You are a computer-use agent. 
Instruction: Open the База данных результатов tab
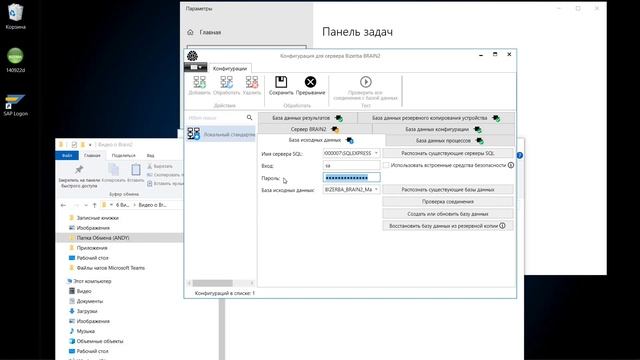pos(307,118)
